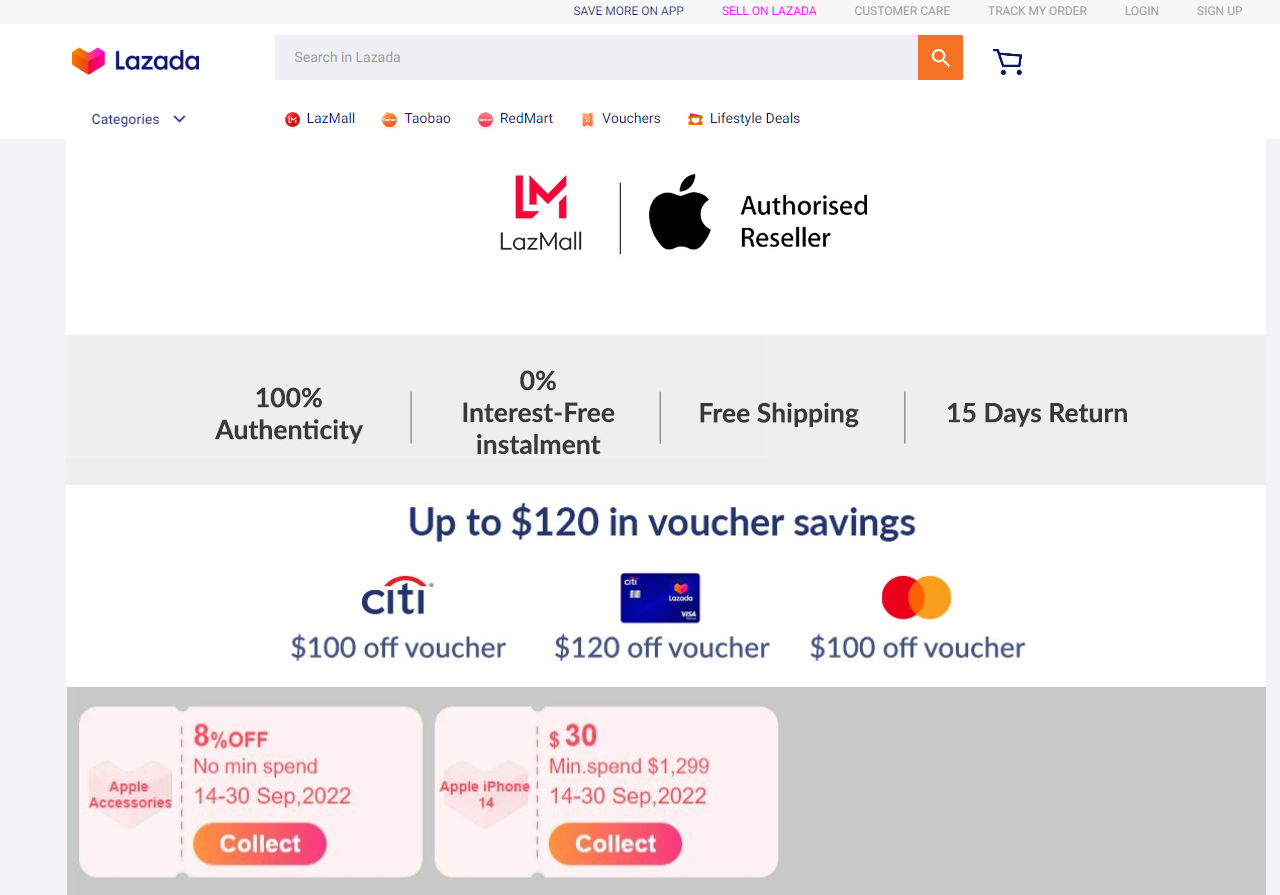Click the LazMall red icon
Screen dimensions: 1280x895
(292, 119)
